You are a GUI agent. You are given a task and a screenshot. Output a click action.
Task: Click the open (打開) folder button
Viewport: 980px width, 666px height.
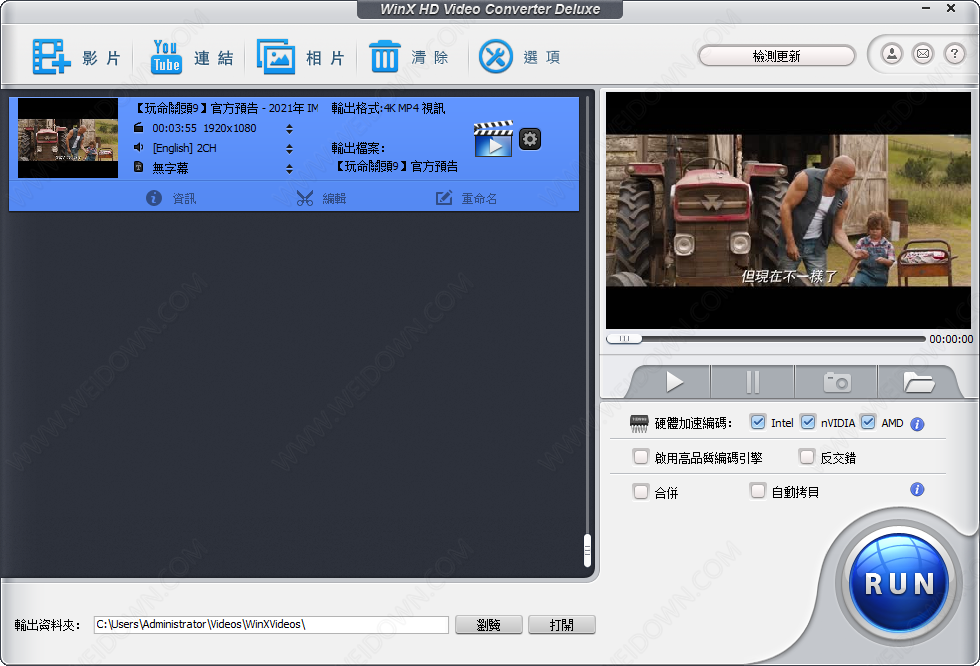[x=561, y=625]
